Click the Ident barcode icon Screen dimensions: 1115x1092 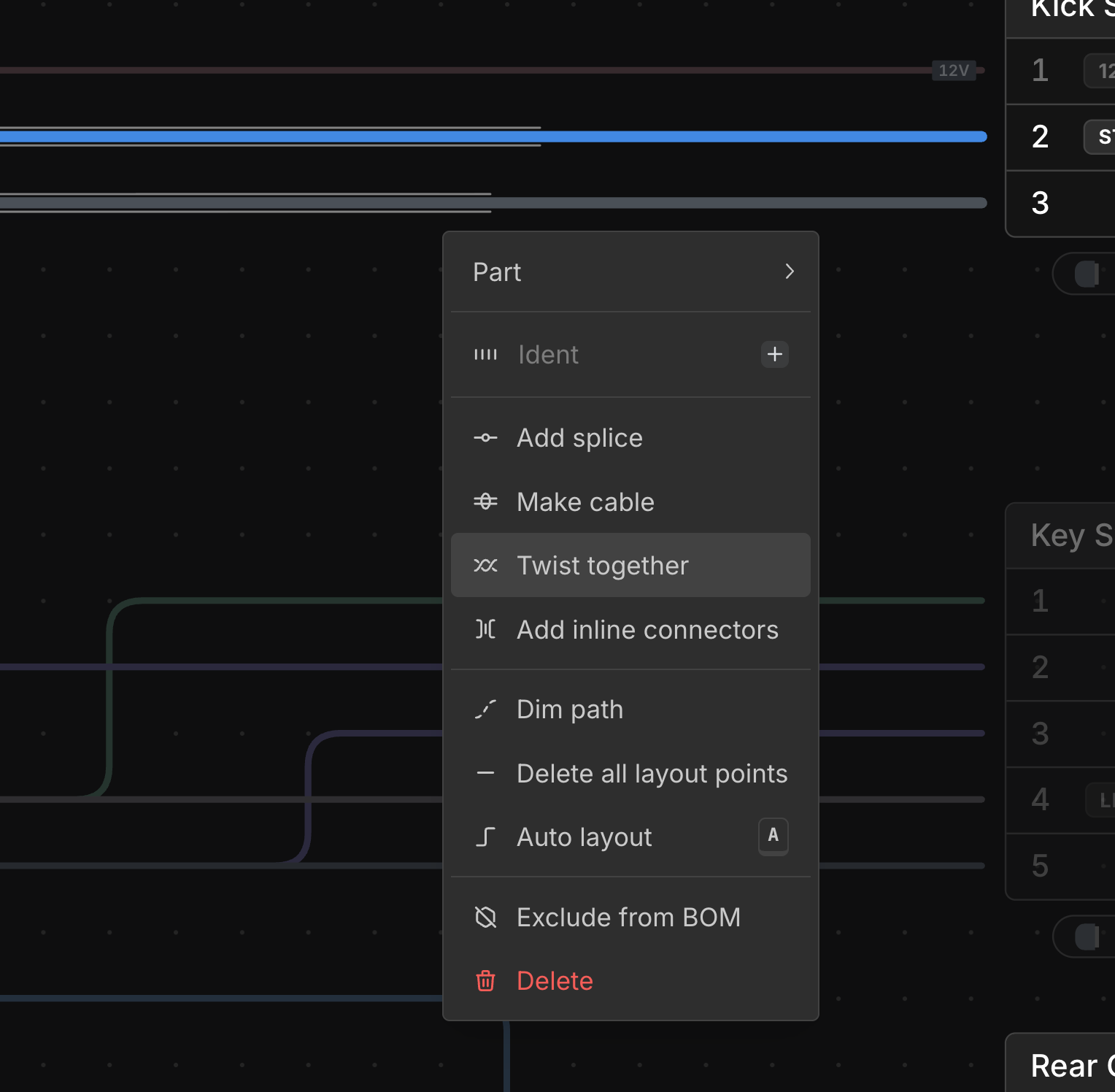click(485, 355)
